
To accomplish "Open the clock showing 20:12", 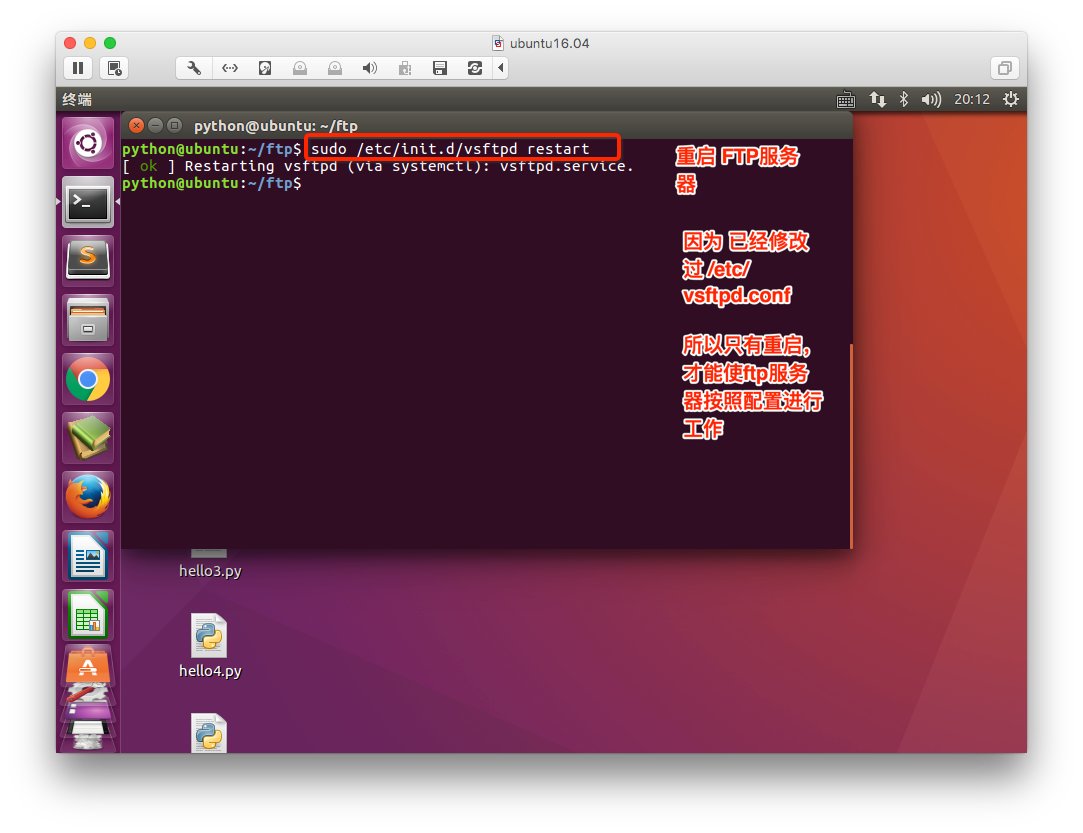I will (971, 99).
